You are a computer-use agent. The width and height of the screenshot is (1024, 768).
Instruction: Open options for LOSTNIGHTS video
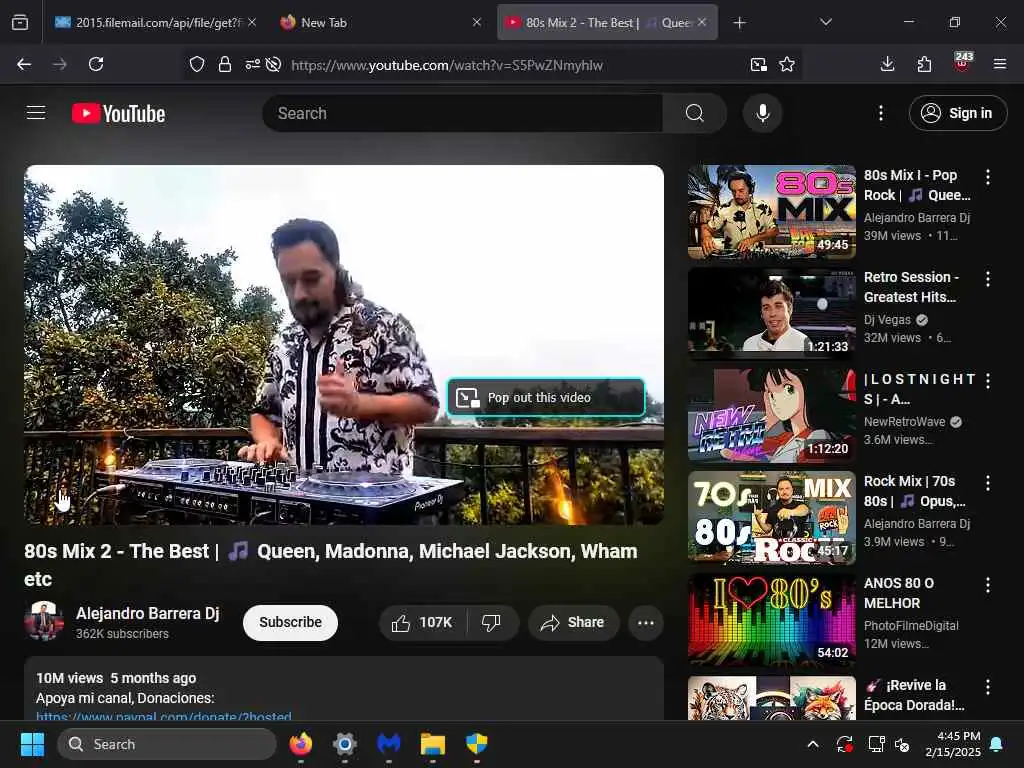click(987, 381)
